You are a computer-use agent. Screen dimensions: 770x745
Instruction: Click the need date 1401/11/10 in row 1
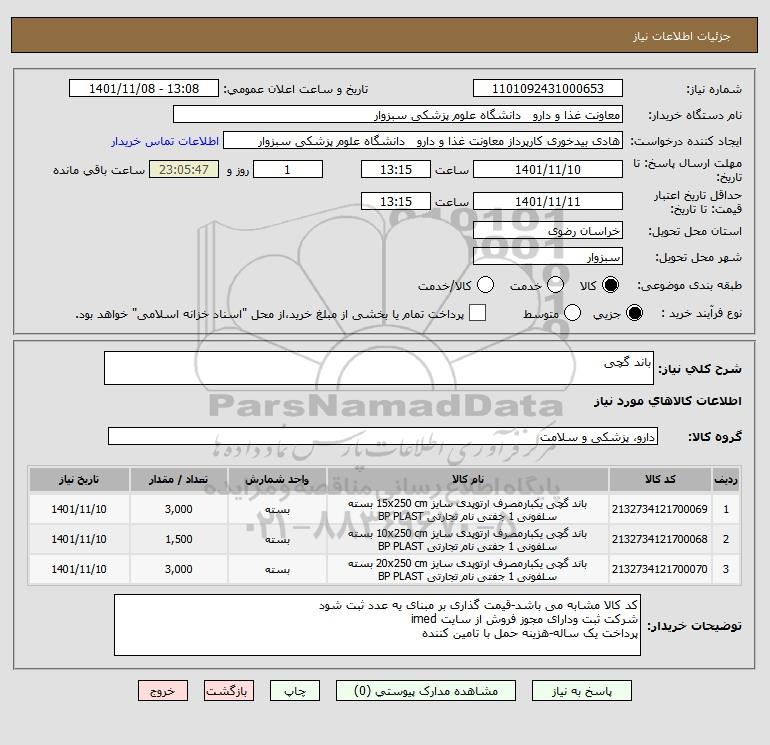point(79,509)
